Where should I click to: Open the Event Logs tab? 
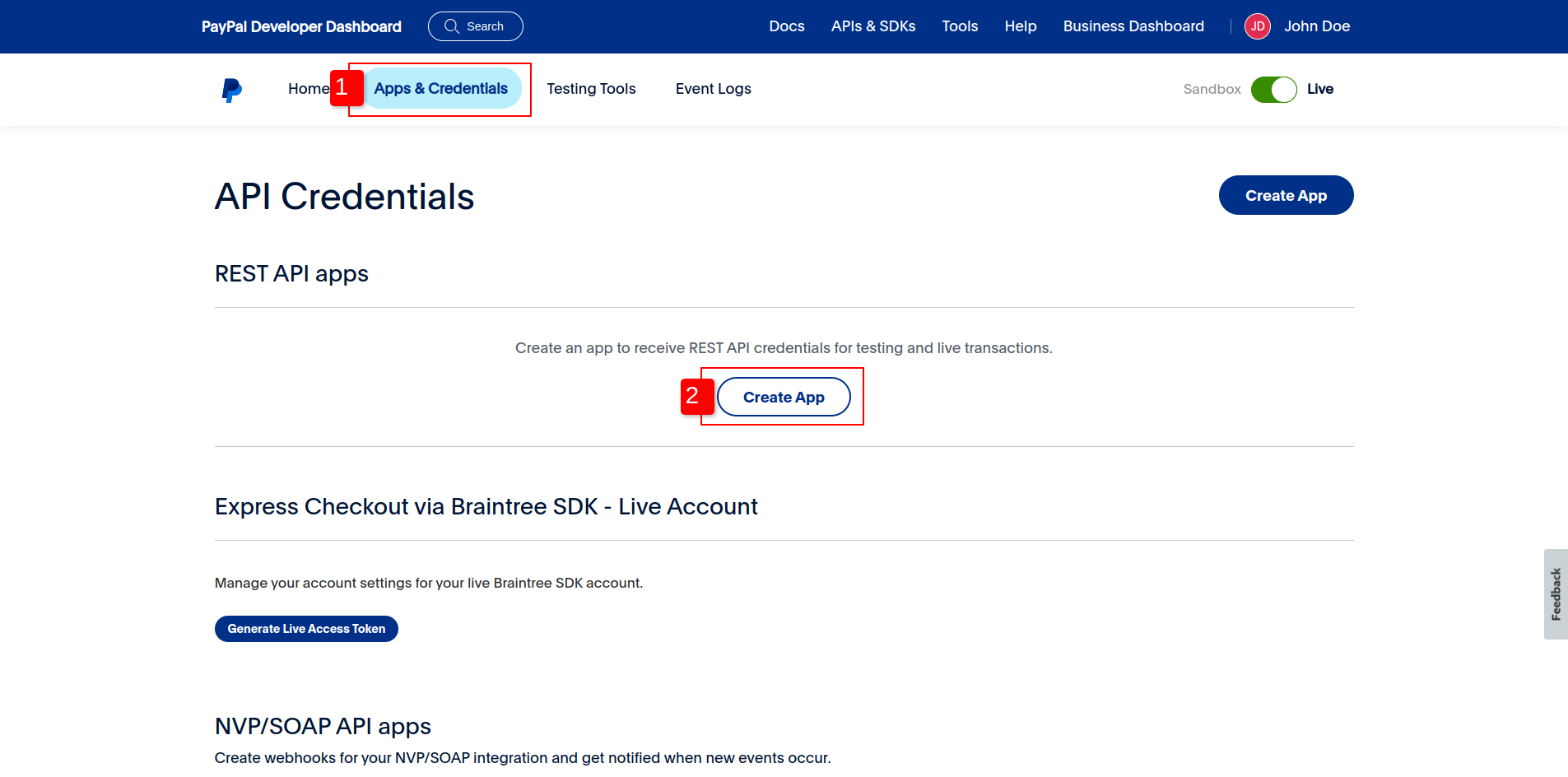point(713,88)
